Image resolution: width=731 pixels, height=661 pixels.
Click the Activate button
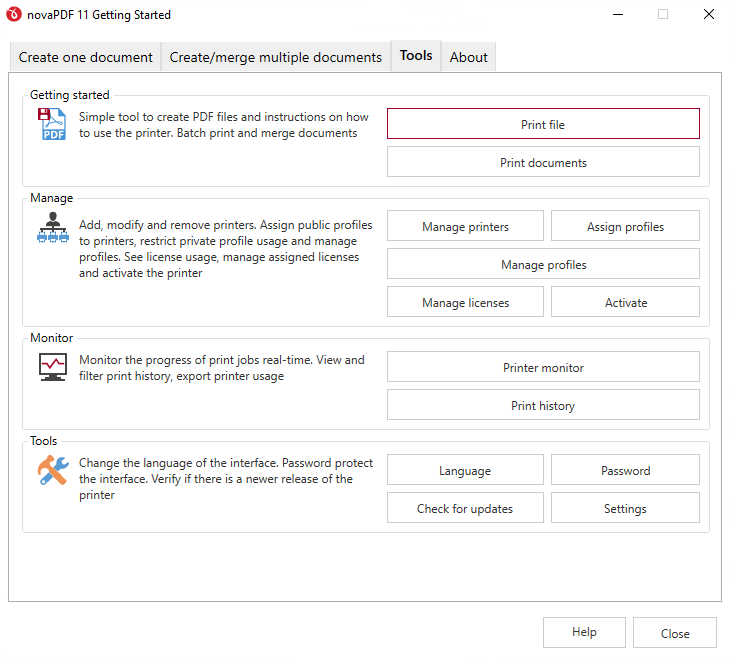pyautogui.click(x=625, y=302)
